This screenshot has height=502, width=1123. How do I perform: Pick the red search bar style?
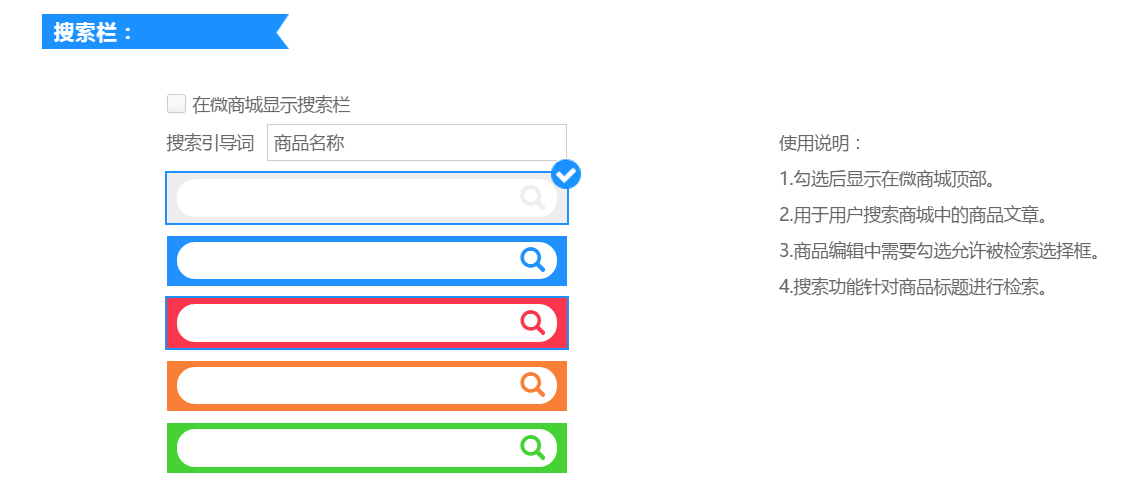click(350, 323)
